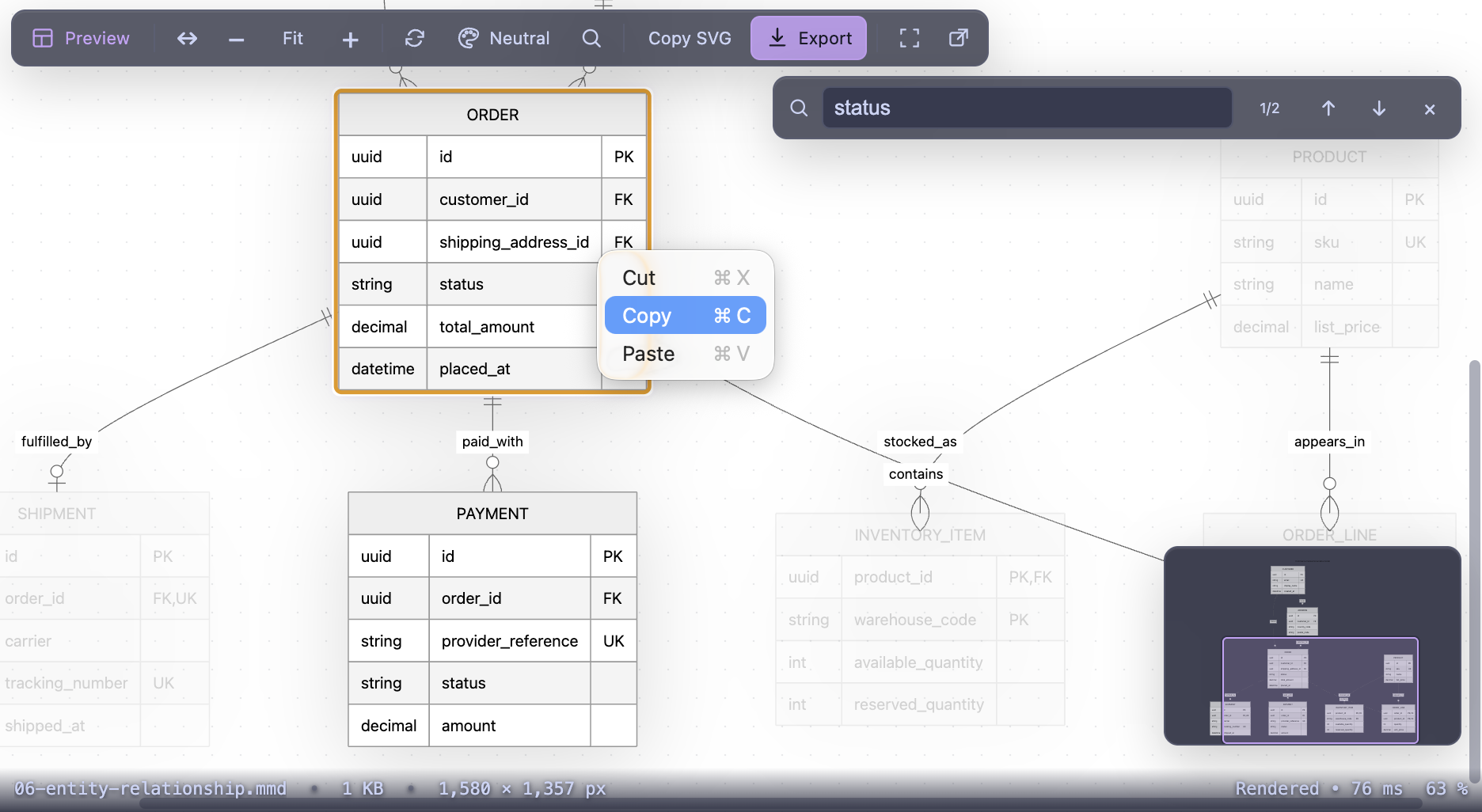Click the Fit zoom button
The width and height of the screenshot is (1482, 812).
pos(292,38)
